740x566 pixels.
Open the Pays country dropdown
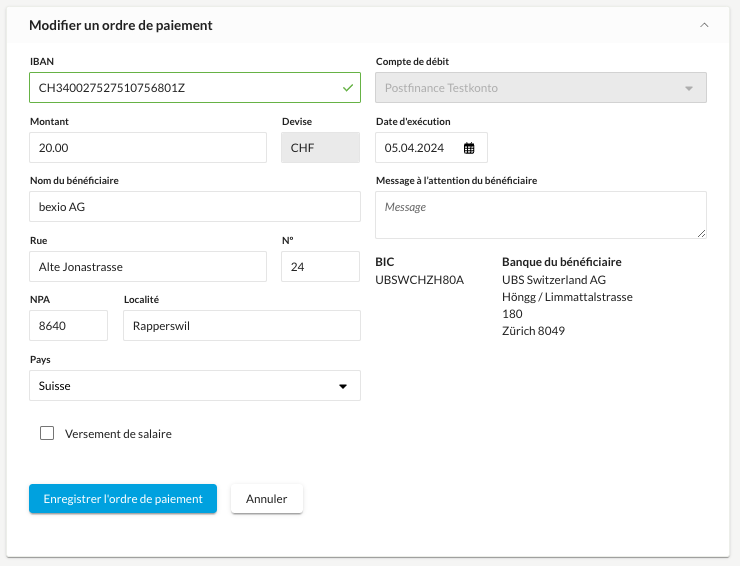point(195,385)
